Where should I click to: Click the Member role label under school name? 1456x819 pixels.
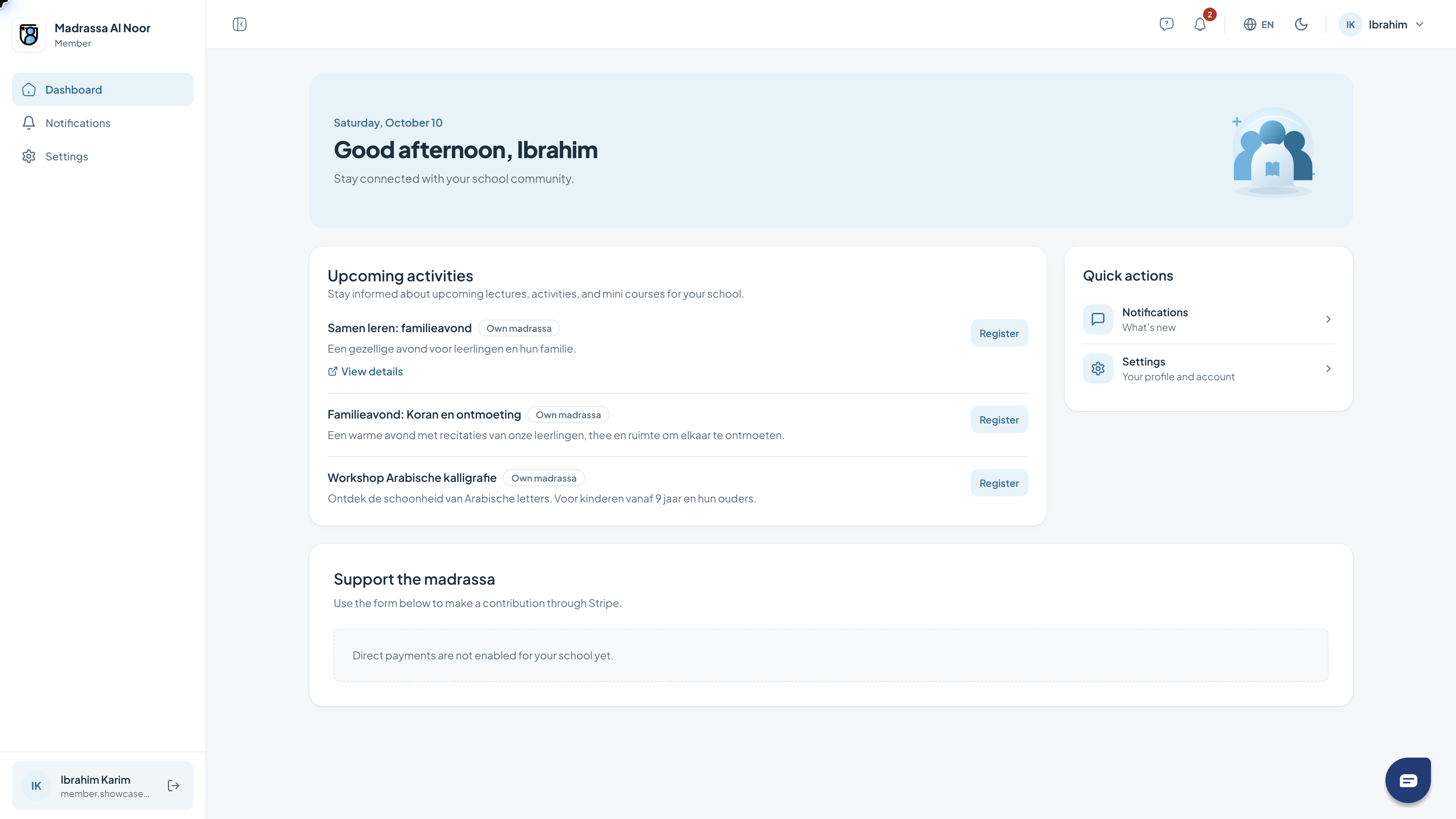(72, 44)
